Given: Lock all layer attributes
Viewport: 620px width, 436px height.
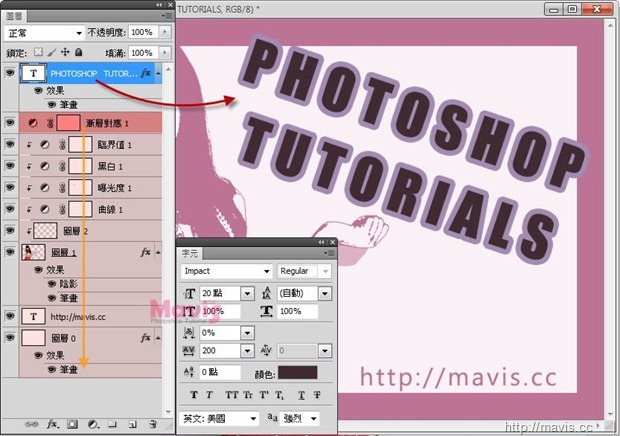Looking at the screenshot, I should pos(79,52).
